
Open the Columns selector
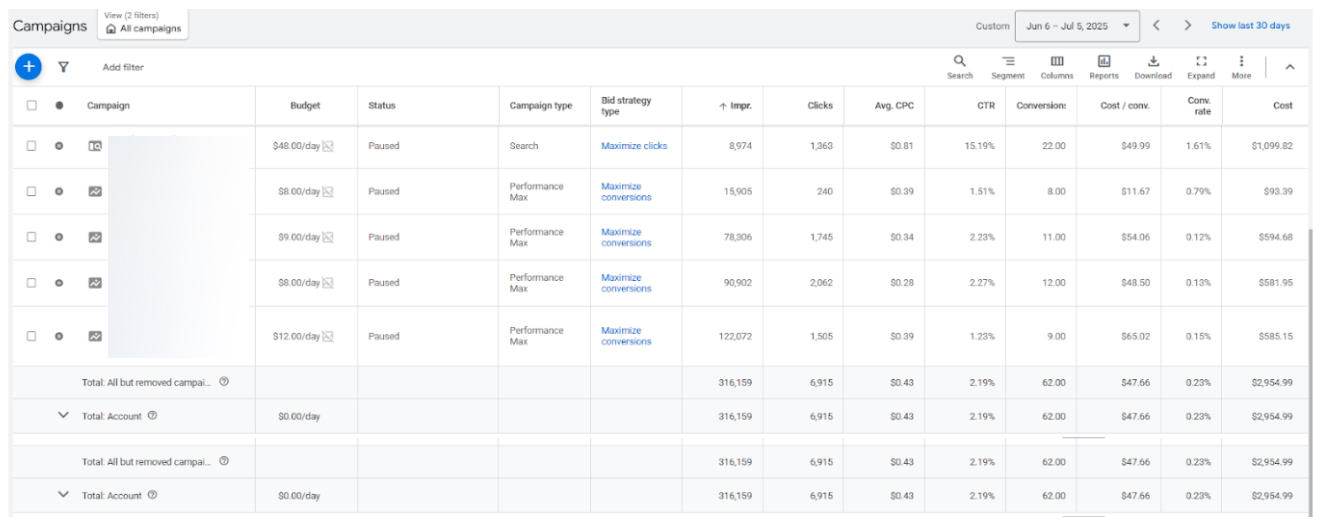1056,67
